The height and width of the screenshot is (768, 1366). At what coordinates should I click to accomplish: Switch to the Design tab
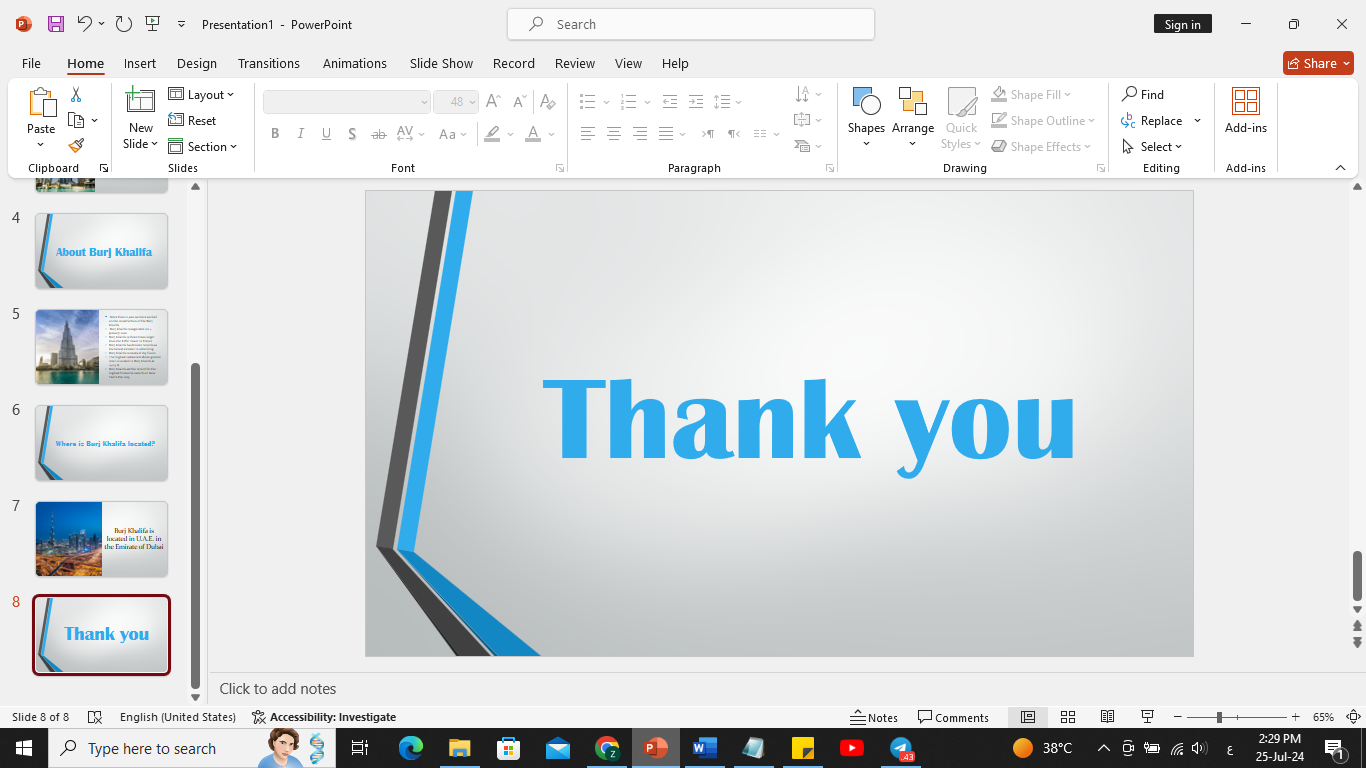point(197,63)
